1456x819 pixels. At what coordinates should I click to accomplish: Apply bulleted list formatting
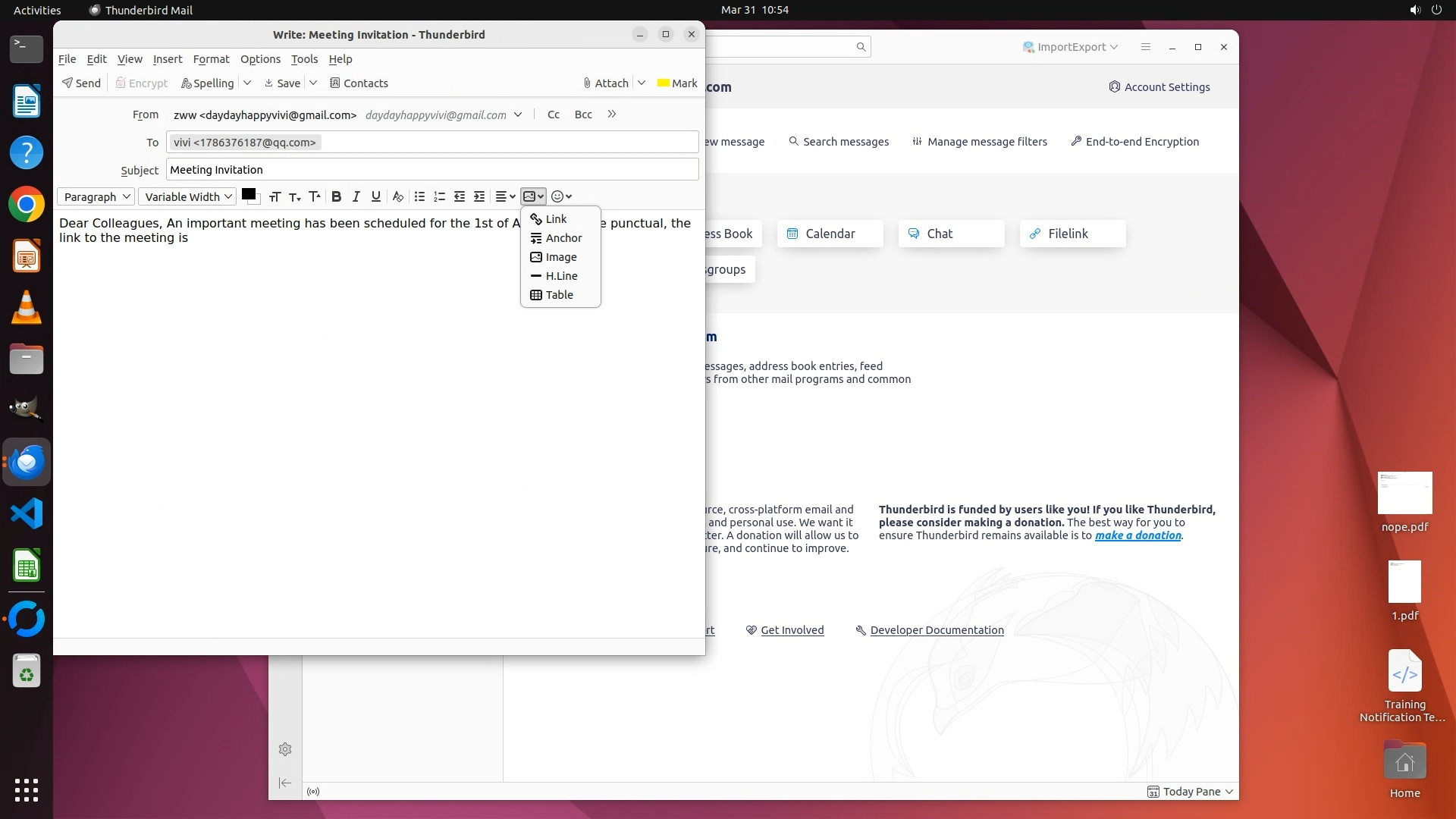pyautogui.click(x=419, y=196)
